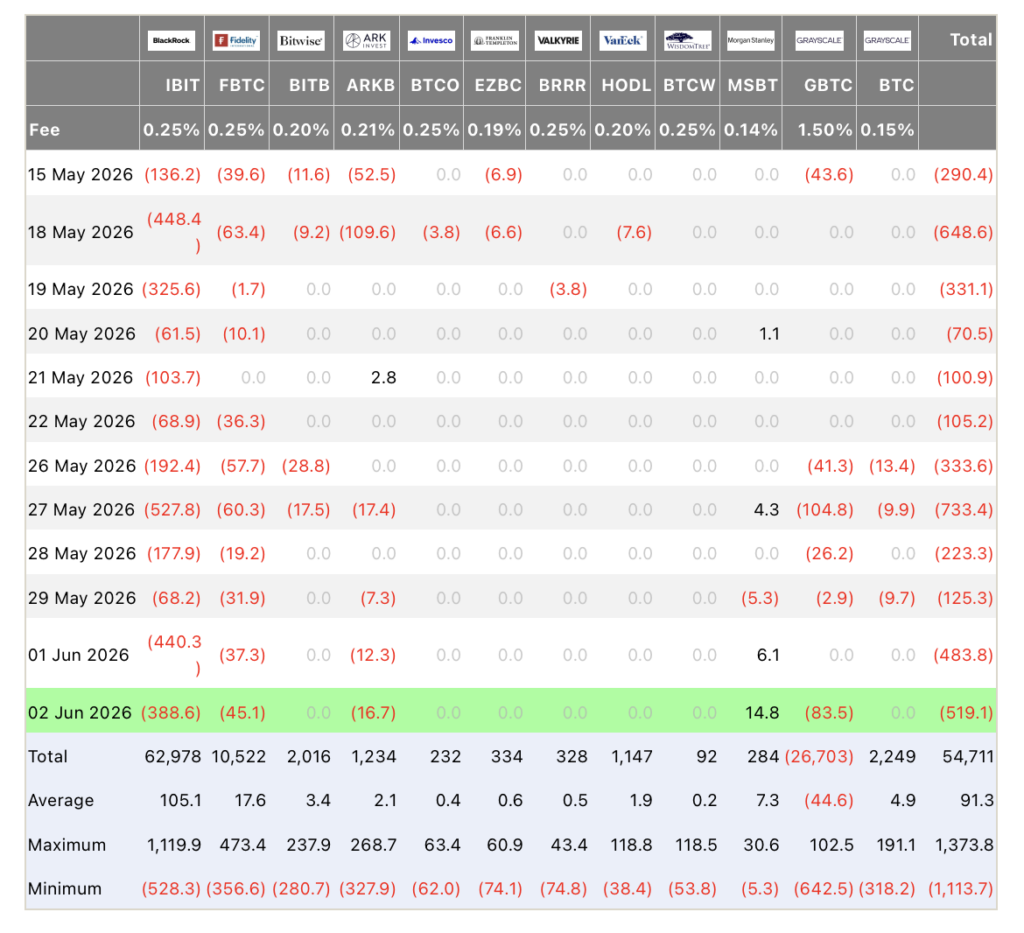1024x933 pixels.
Task: Select the GBTC ticker header
Action: [828, 85]
